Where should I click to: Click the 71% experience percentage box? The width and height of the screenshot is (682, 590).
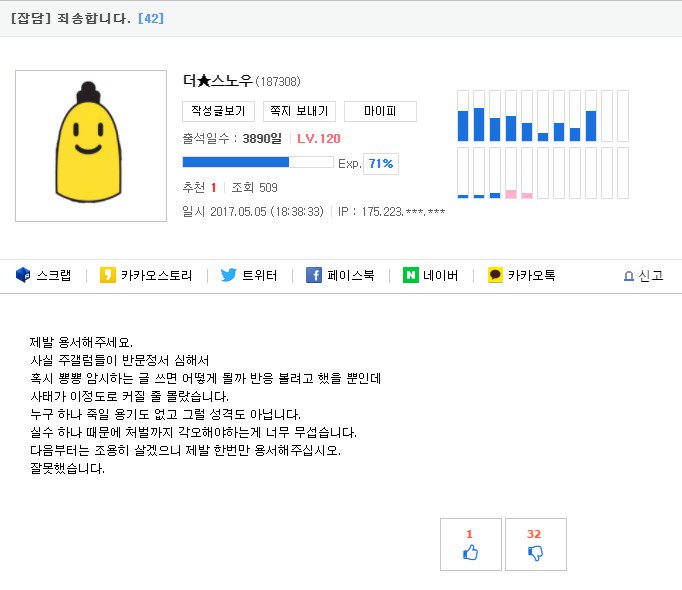click(x=380, y=163)
